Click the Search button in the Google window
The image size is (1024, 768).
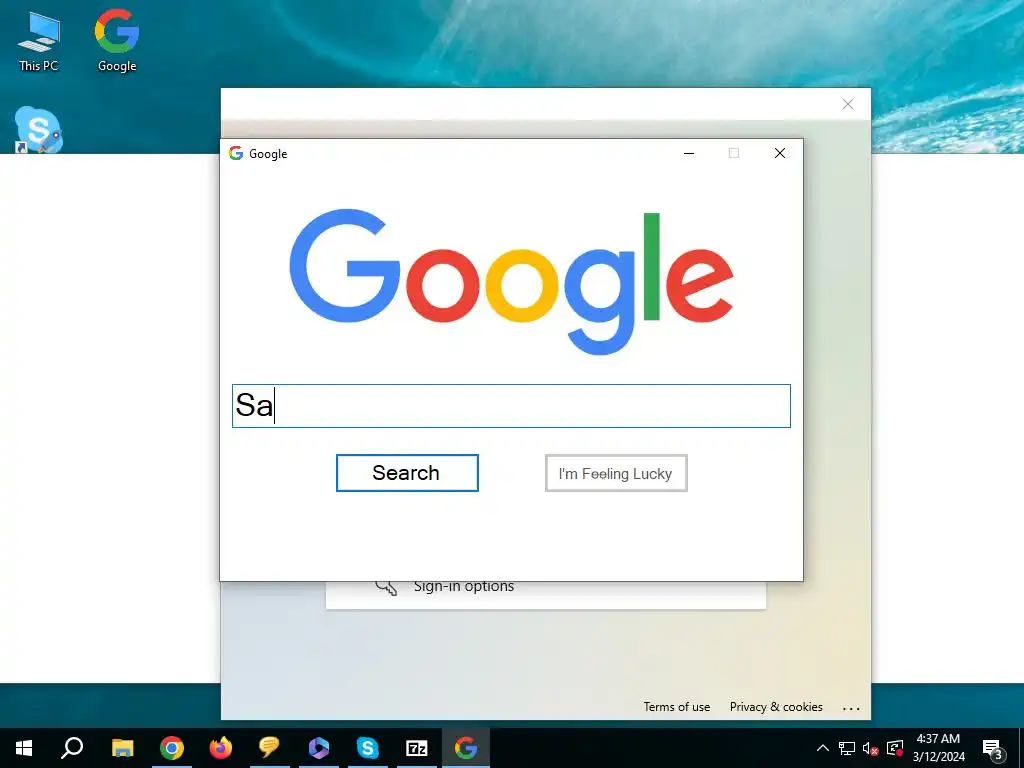pyautogui.click(x=407, y=473)
